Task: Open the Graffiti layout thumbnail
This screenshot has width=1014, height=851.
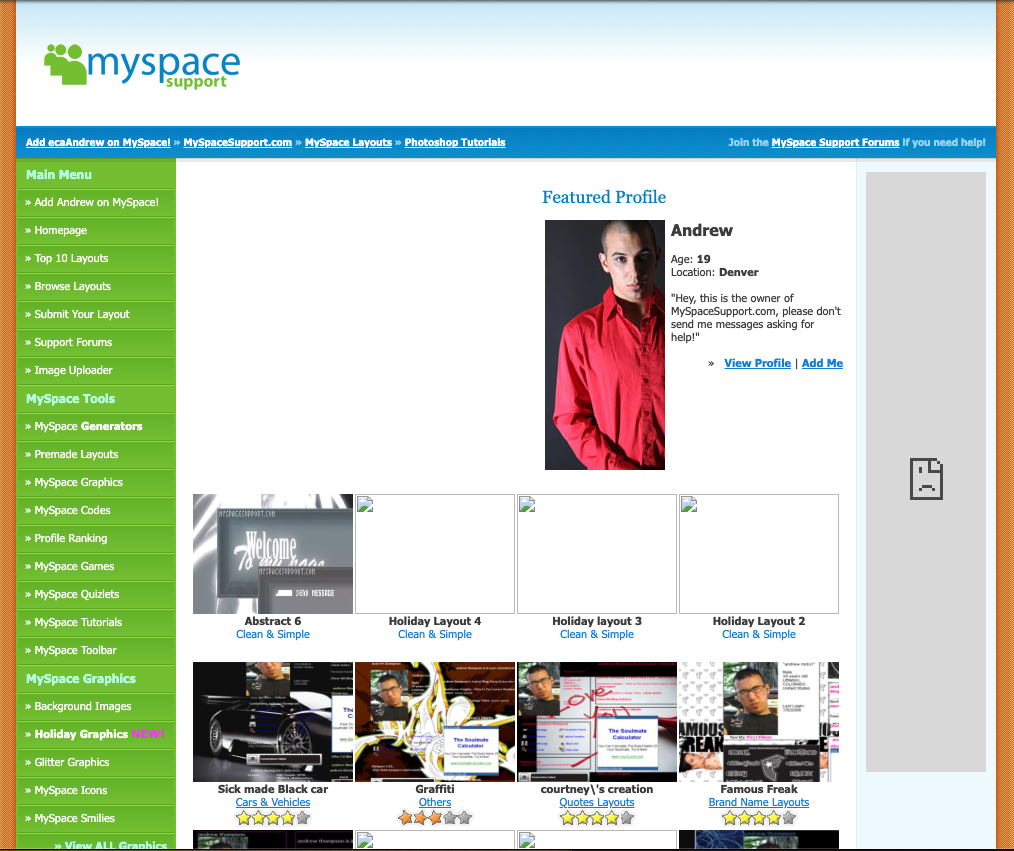Action: click(x=435, y=722)
